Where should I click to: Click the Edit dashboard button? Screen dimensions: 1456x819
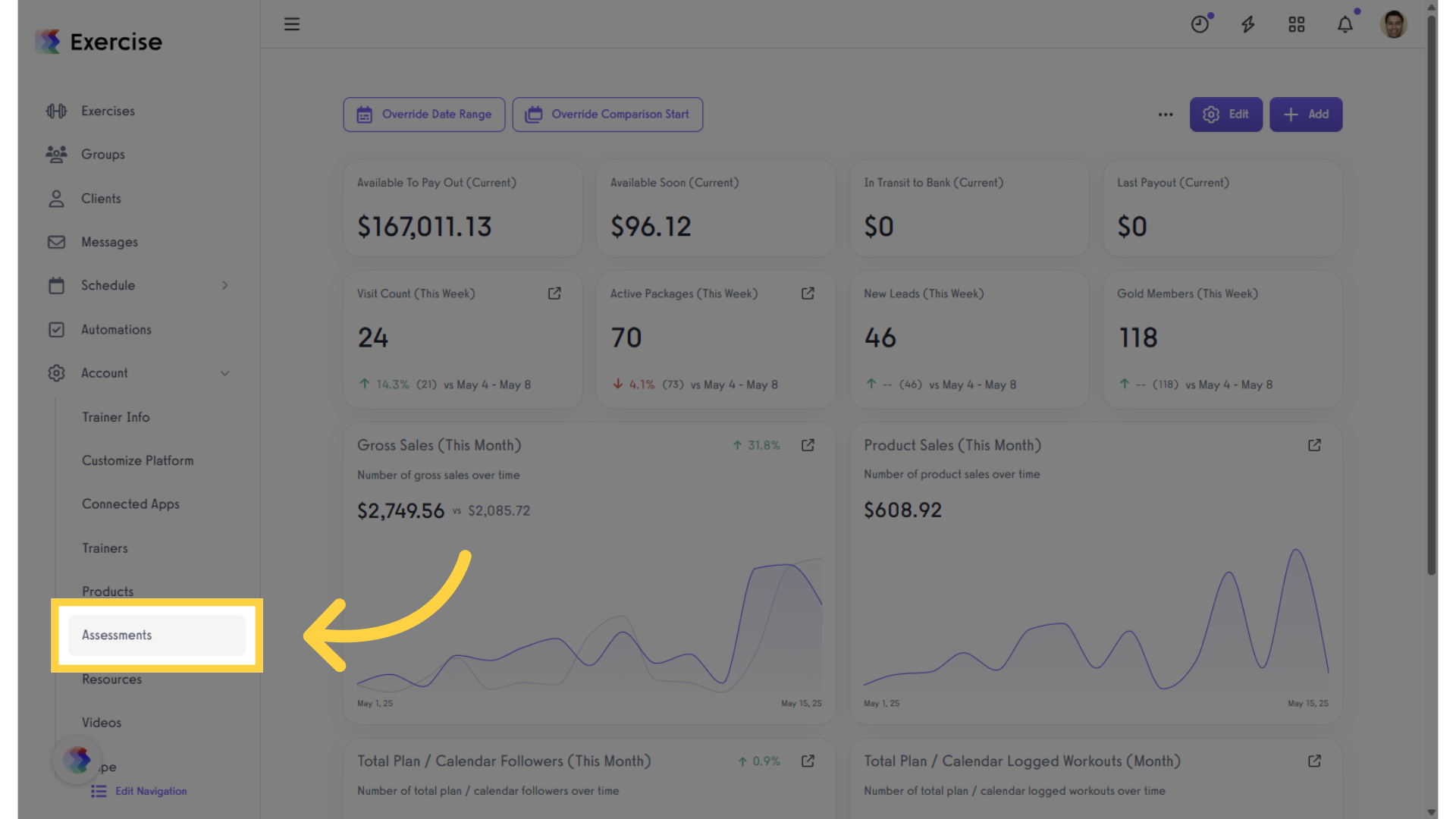coord(1225,115)
